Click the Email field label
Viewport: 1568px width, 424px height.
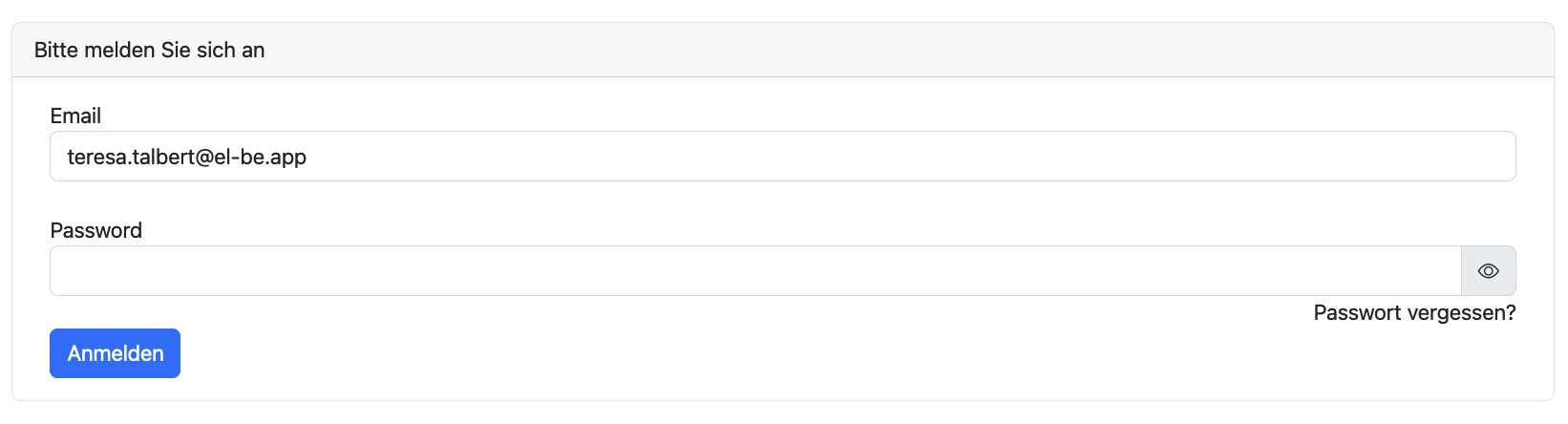click(75, 117)
